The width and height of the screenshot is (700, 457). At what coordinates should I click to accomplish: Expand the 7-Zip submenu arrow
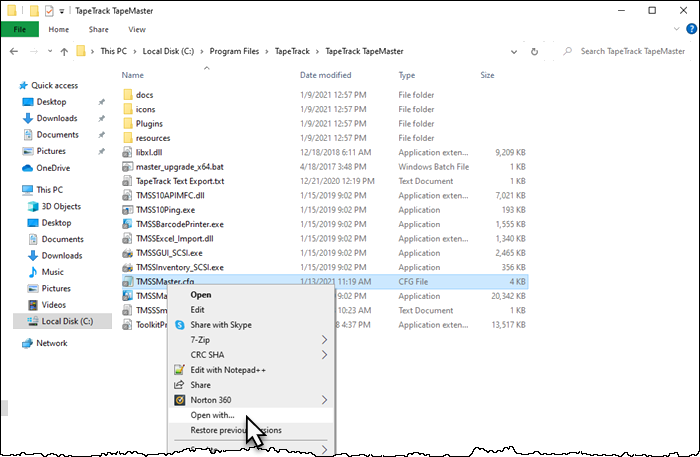(x=325, y=340)
